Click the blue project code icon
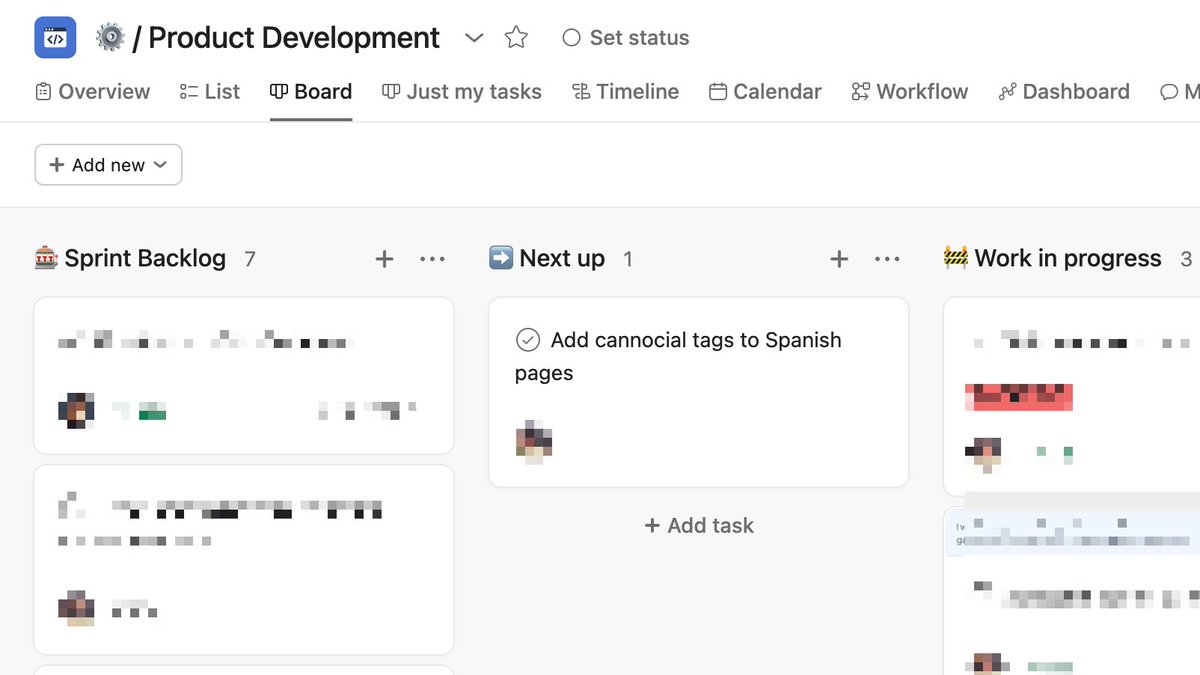 tap(55, 38)
